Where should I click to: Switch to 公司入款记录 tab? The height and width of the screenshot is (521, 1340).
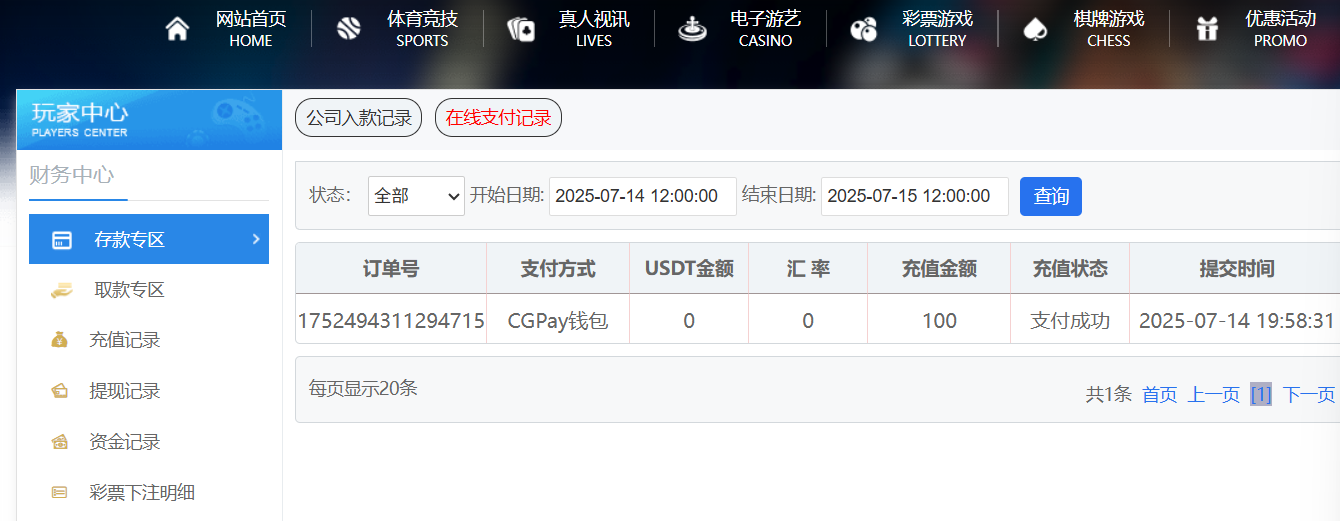click(359, 118)
